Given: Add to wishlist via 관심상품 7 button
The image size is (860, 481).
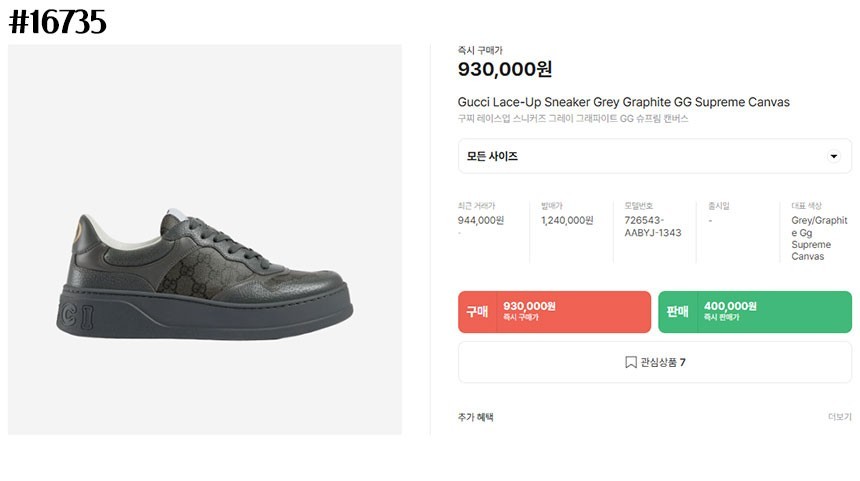Looking at the screenshot, I should click(x=655, y=363).
